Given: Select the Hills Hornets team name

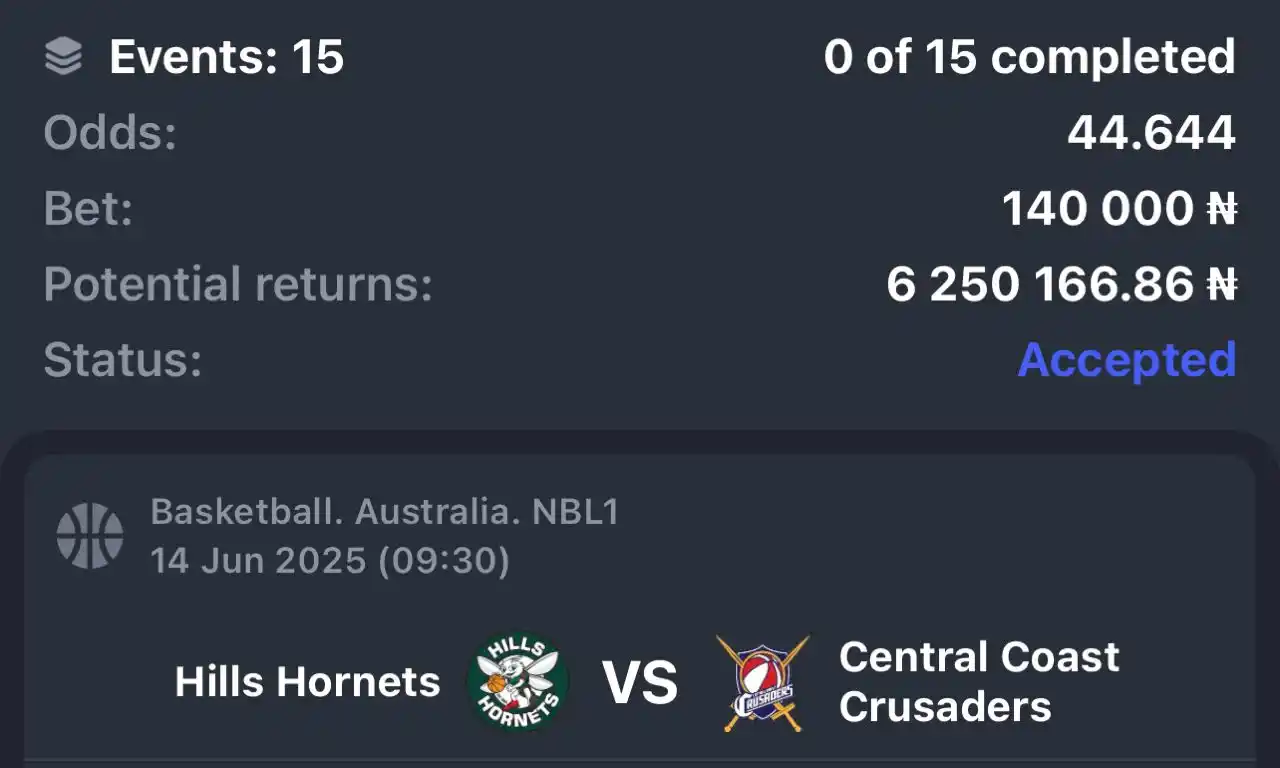Looking at the screenshot, I should [x=307, y=682].
